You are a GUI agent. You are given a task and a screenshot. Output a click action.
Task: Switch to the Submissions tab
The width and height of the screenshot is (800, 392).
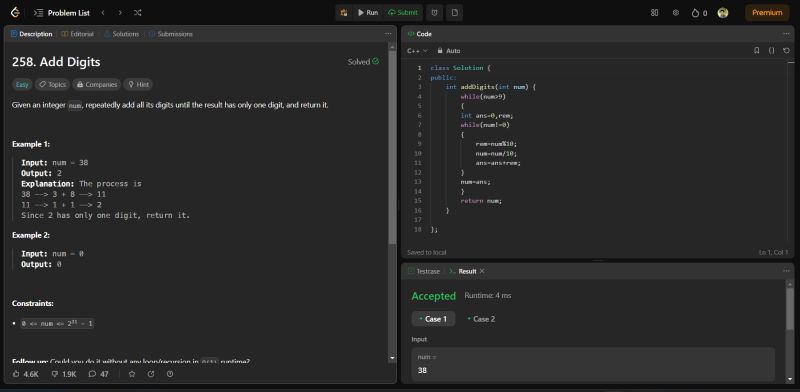click(x=171, y=34)
